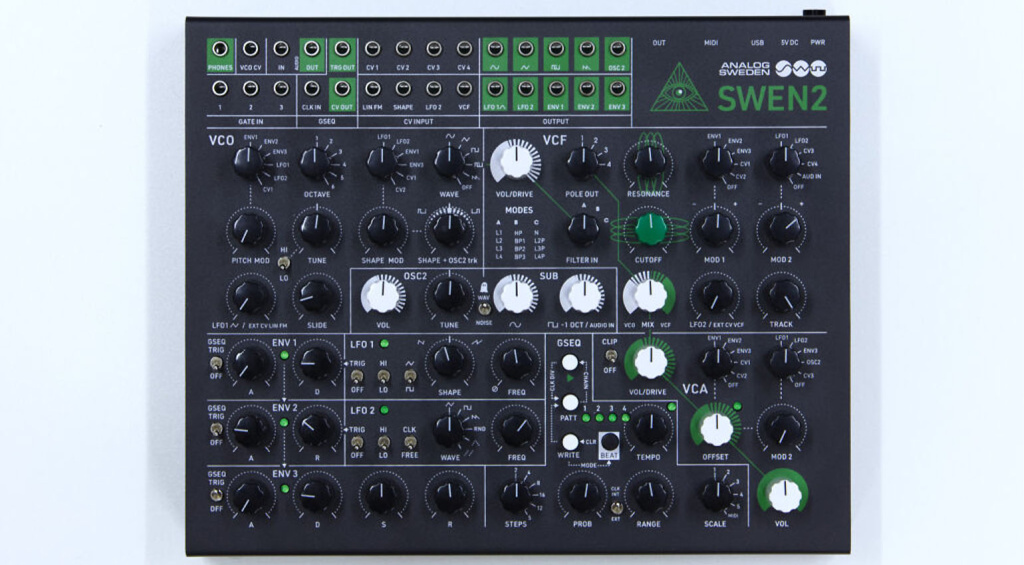Flip the CLK INT/EXT switch

coord(615,508)
